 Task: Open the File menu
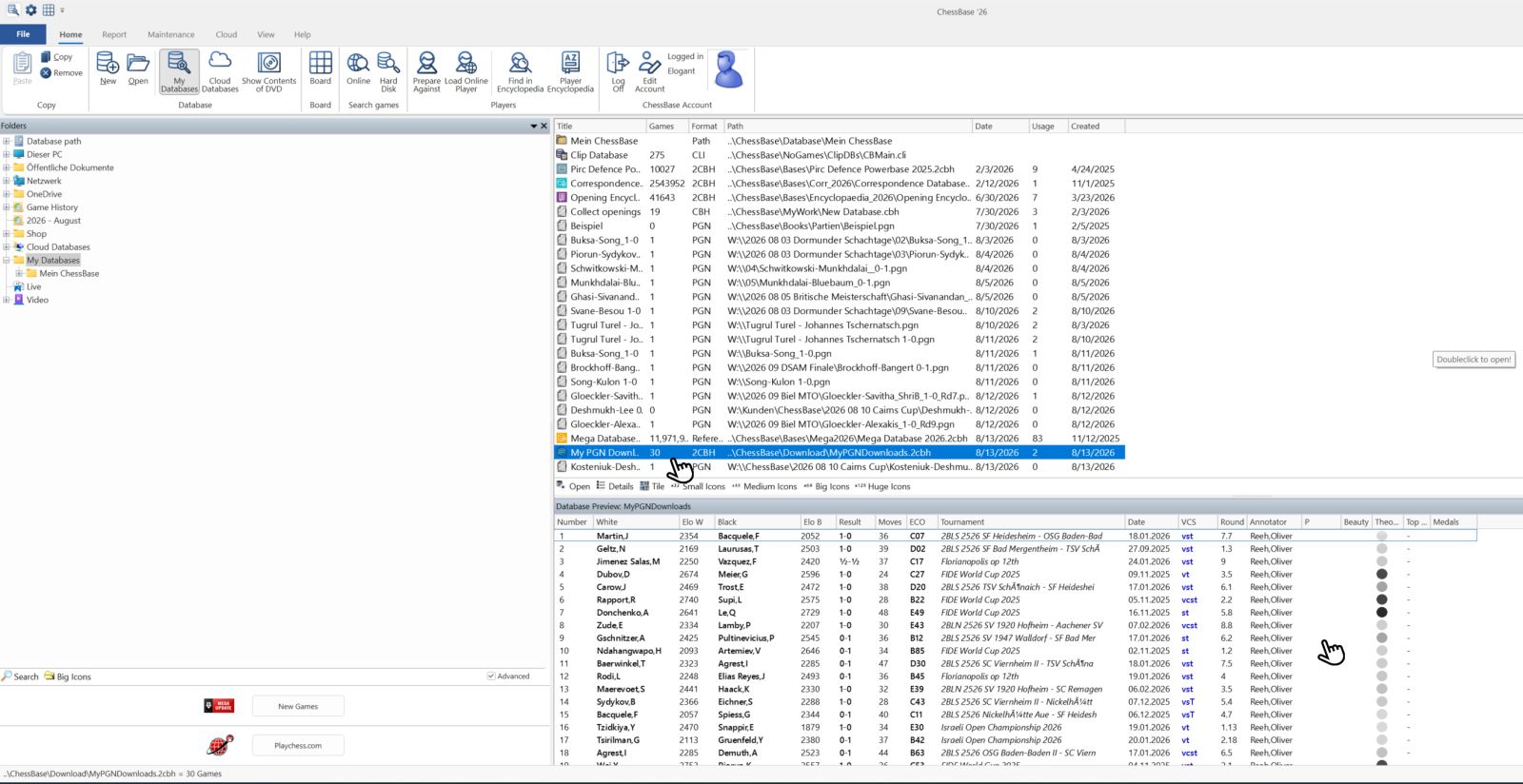23,34
